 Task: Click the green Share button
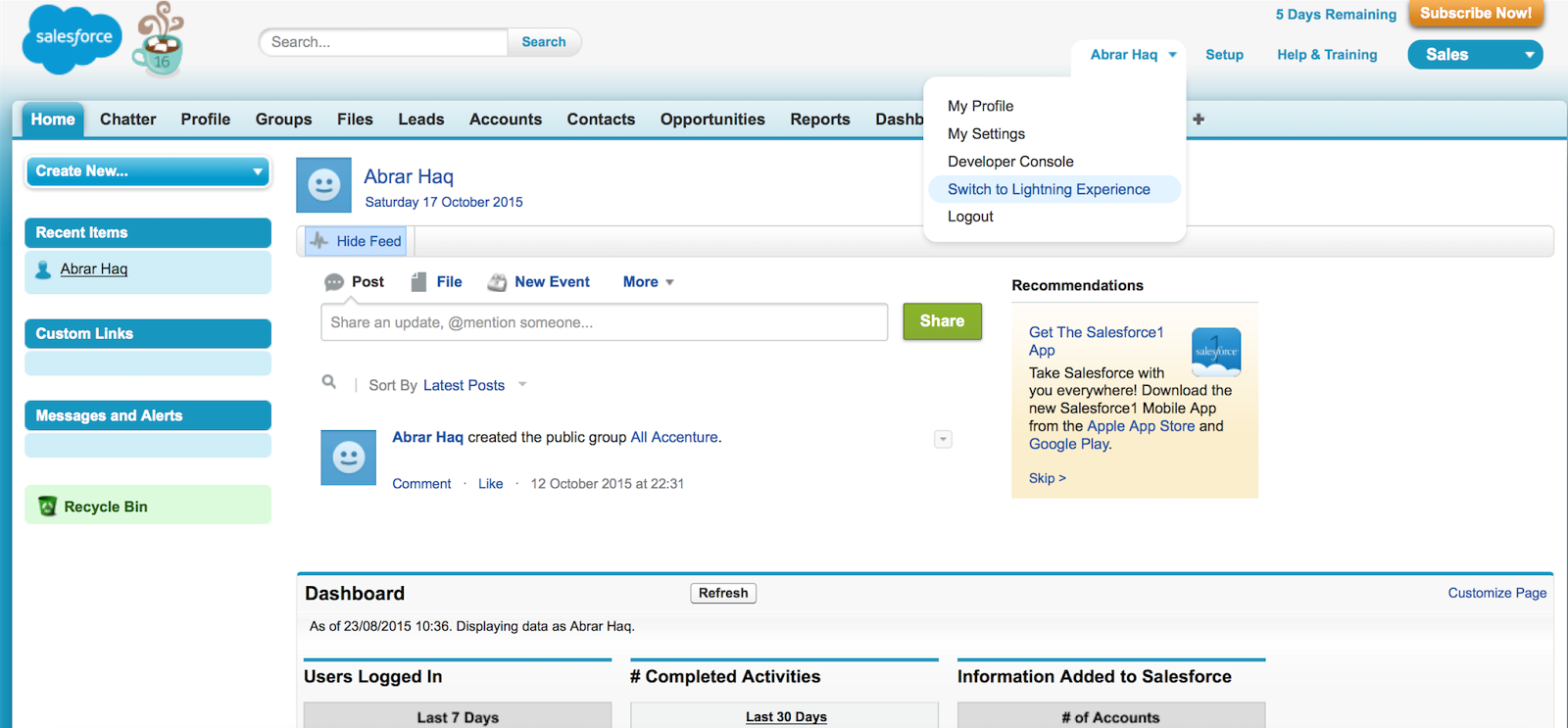[x=942, y=321]
